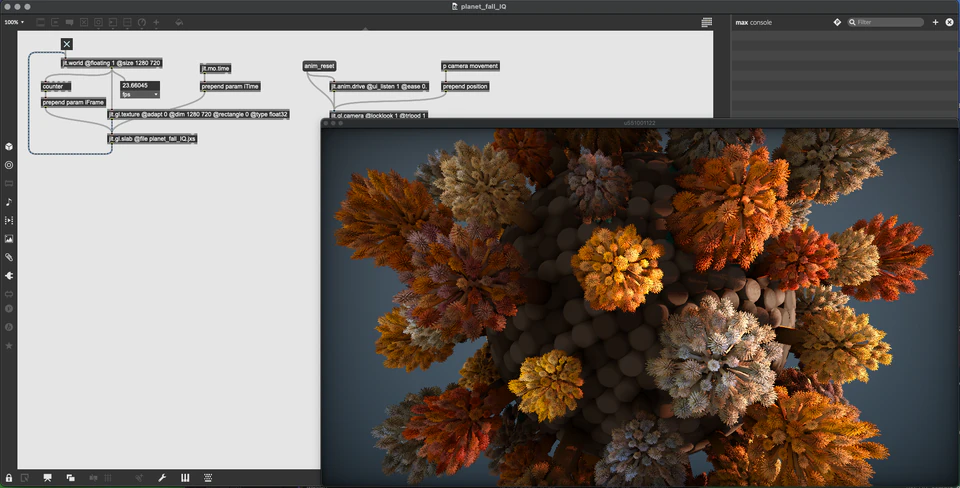
Task: Open the zoom 100% dropdown
Action: click(14, 22)
